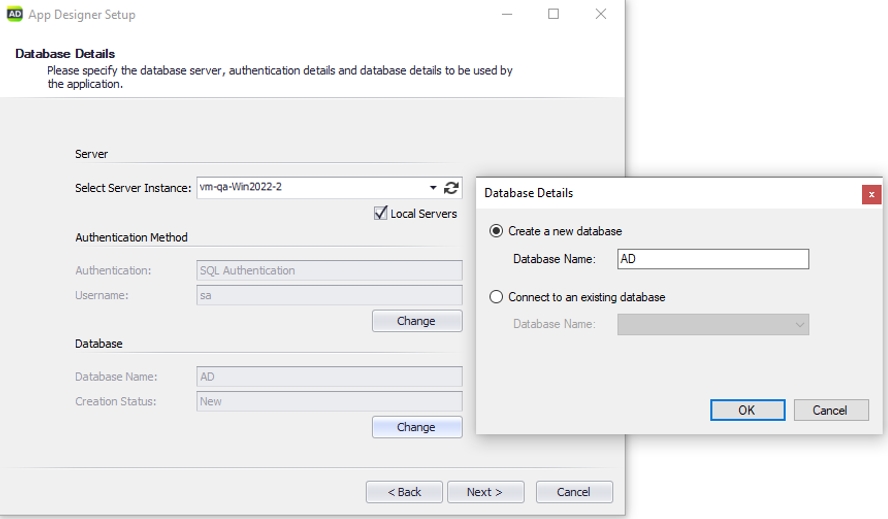Select Create a new database option

(x=496, y=231)
